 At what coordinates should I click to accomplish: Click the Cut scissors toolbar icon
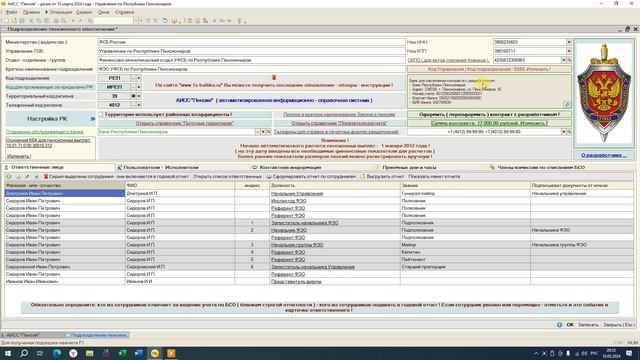click(31, 20)
